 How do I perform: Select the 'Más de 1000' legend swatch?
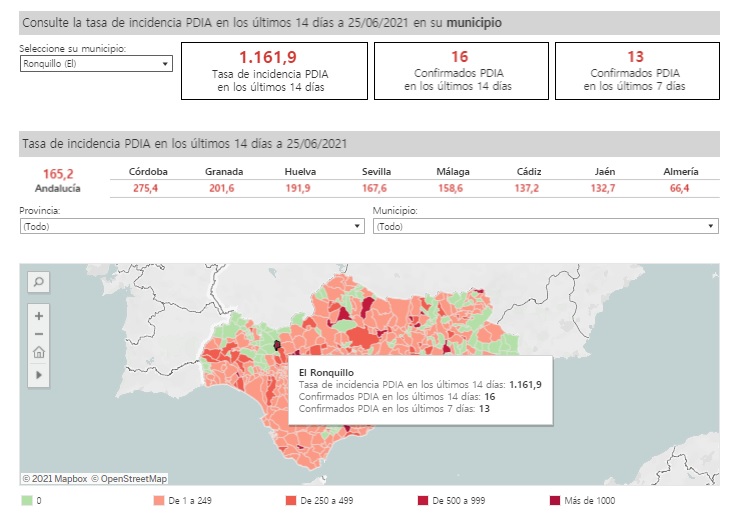point(555,501)
